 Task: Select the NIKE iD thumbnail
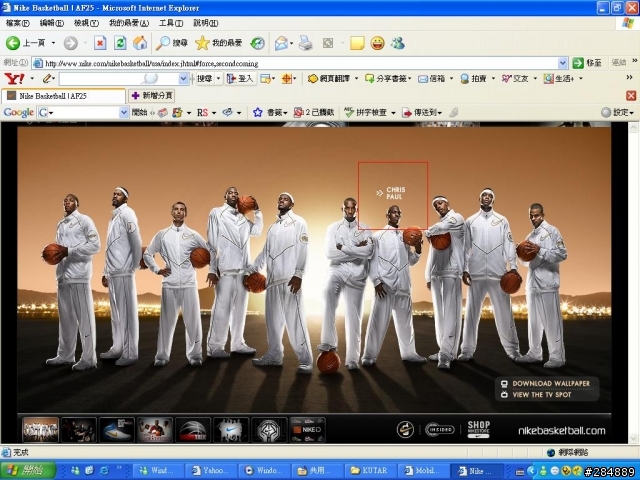pyautogui.click(x=307, y=430)
